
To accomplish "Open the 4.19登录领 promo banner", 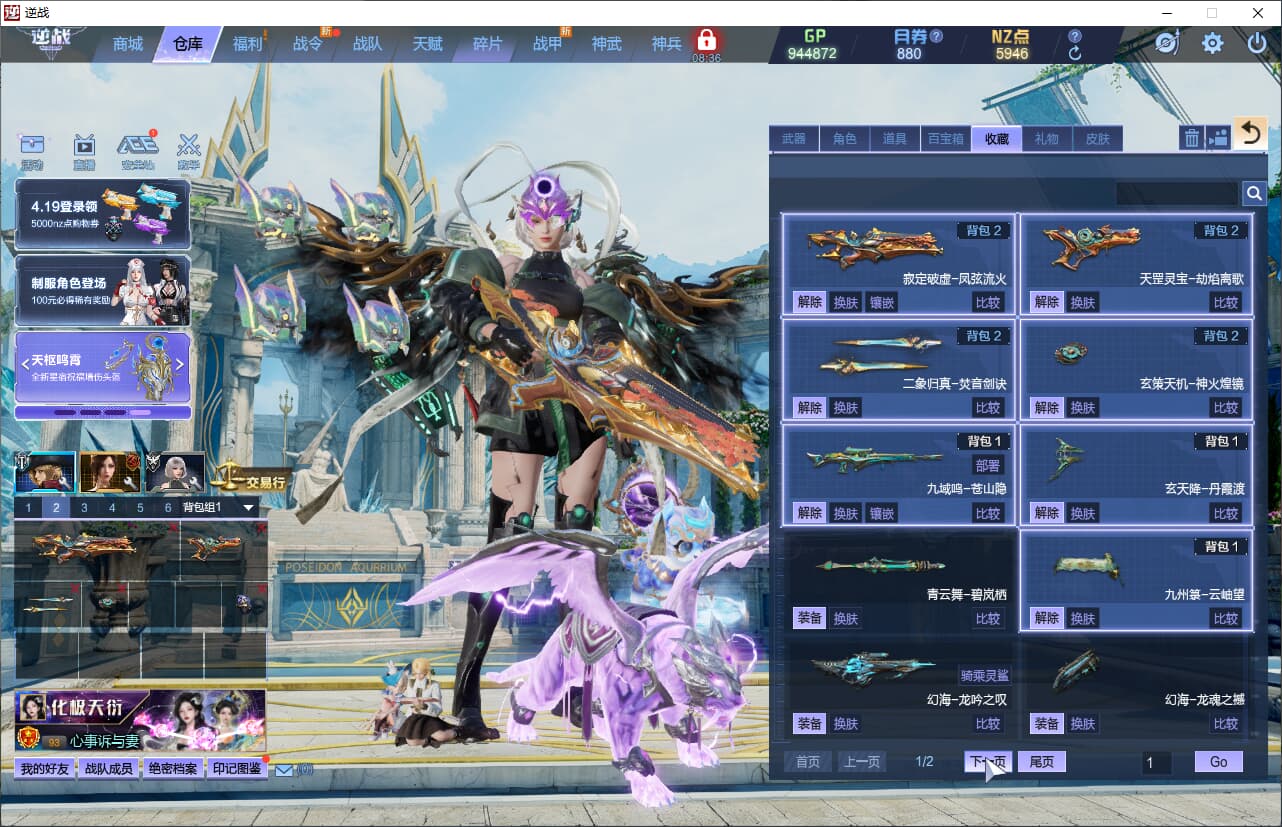I will [x=102, y=214].
